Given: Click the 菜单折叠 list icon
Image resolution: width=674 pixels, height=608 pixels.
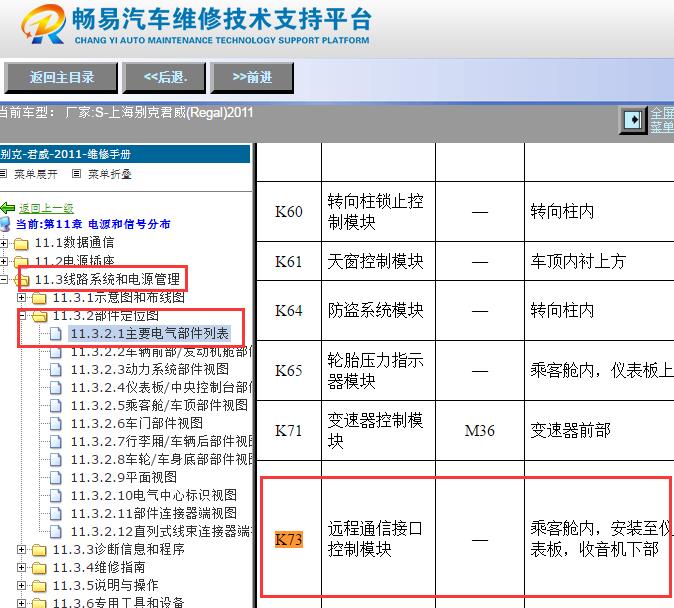Looking at the screenshot, I should pos(77,174).
